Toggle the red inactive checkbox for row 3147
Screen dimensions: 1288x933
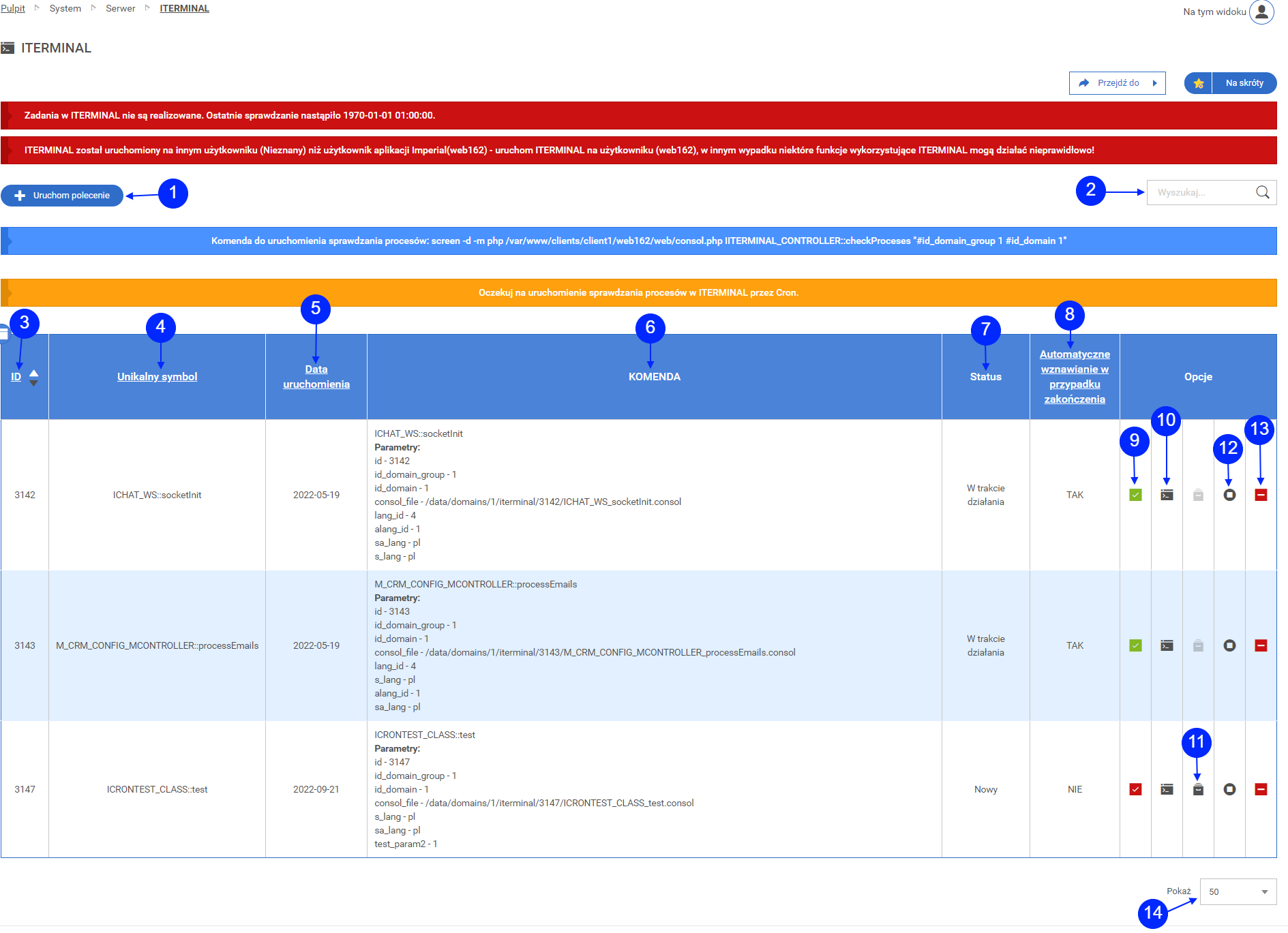click(x=1135, y=789)
